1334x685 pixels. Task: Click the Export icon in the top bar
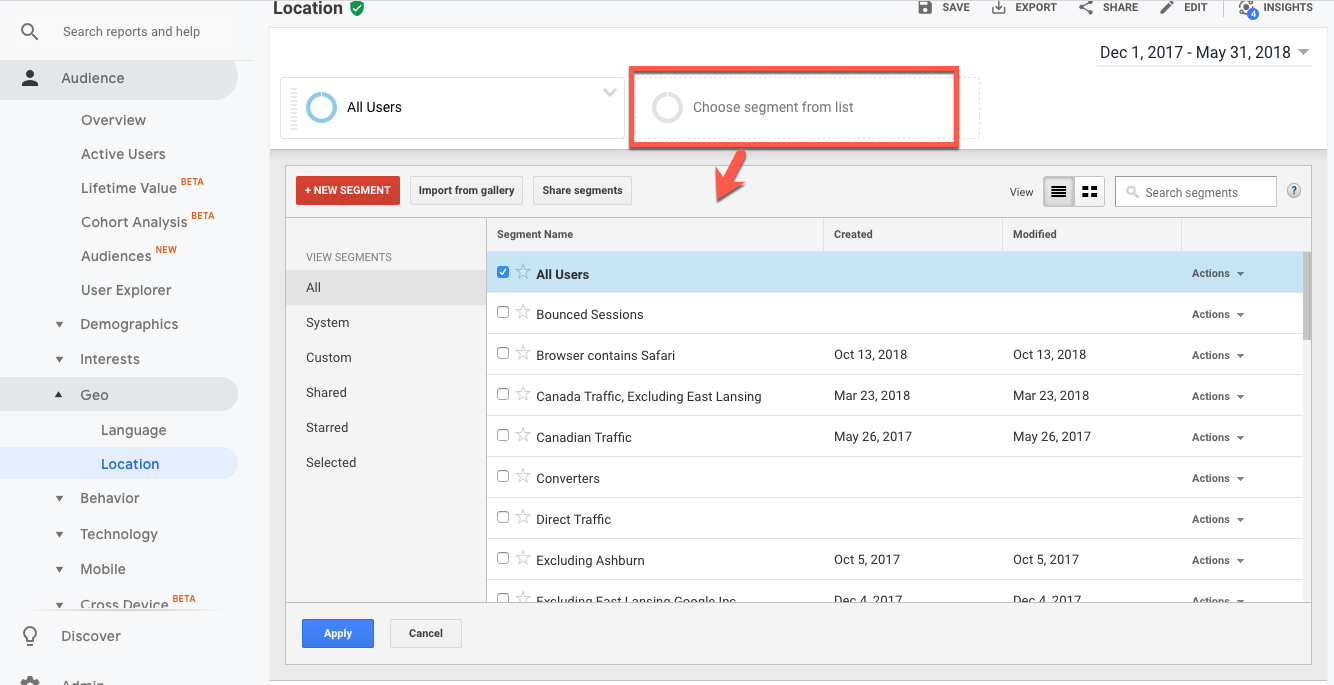pos(997,8)
